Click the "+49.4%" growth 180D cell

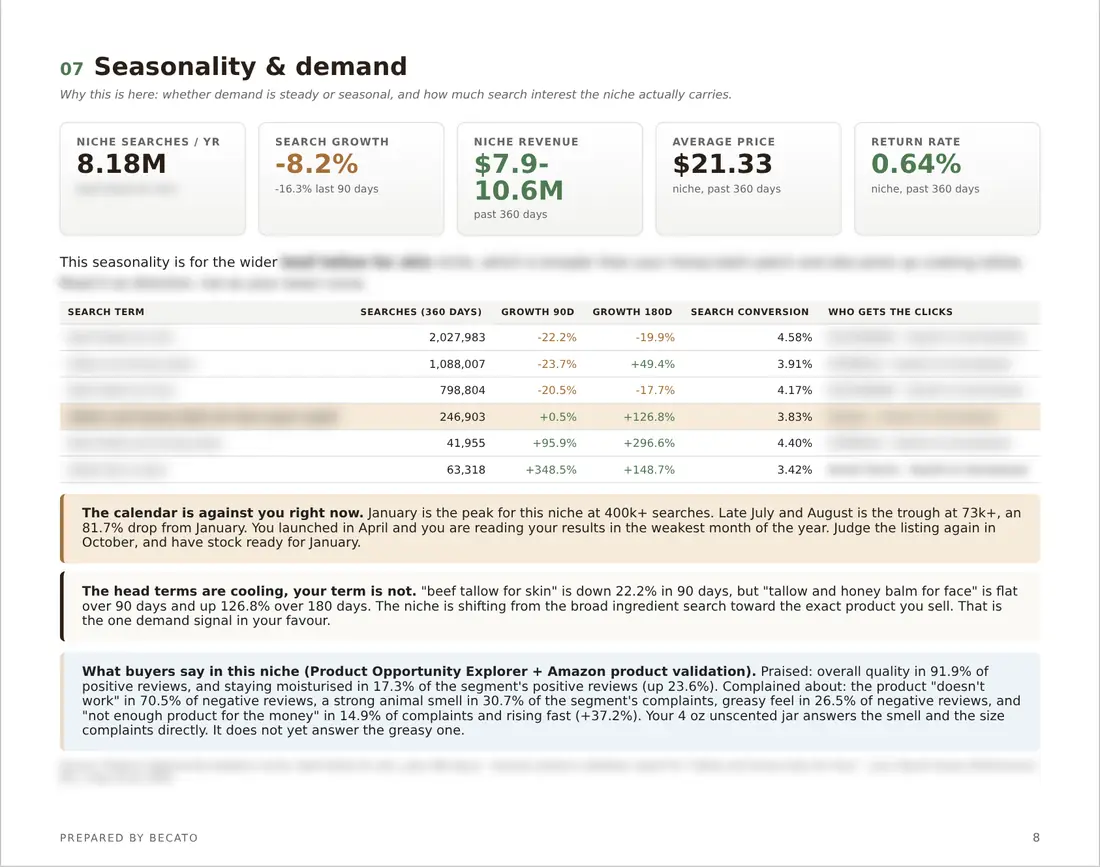coord(652,364)
